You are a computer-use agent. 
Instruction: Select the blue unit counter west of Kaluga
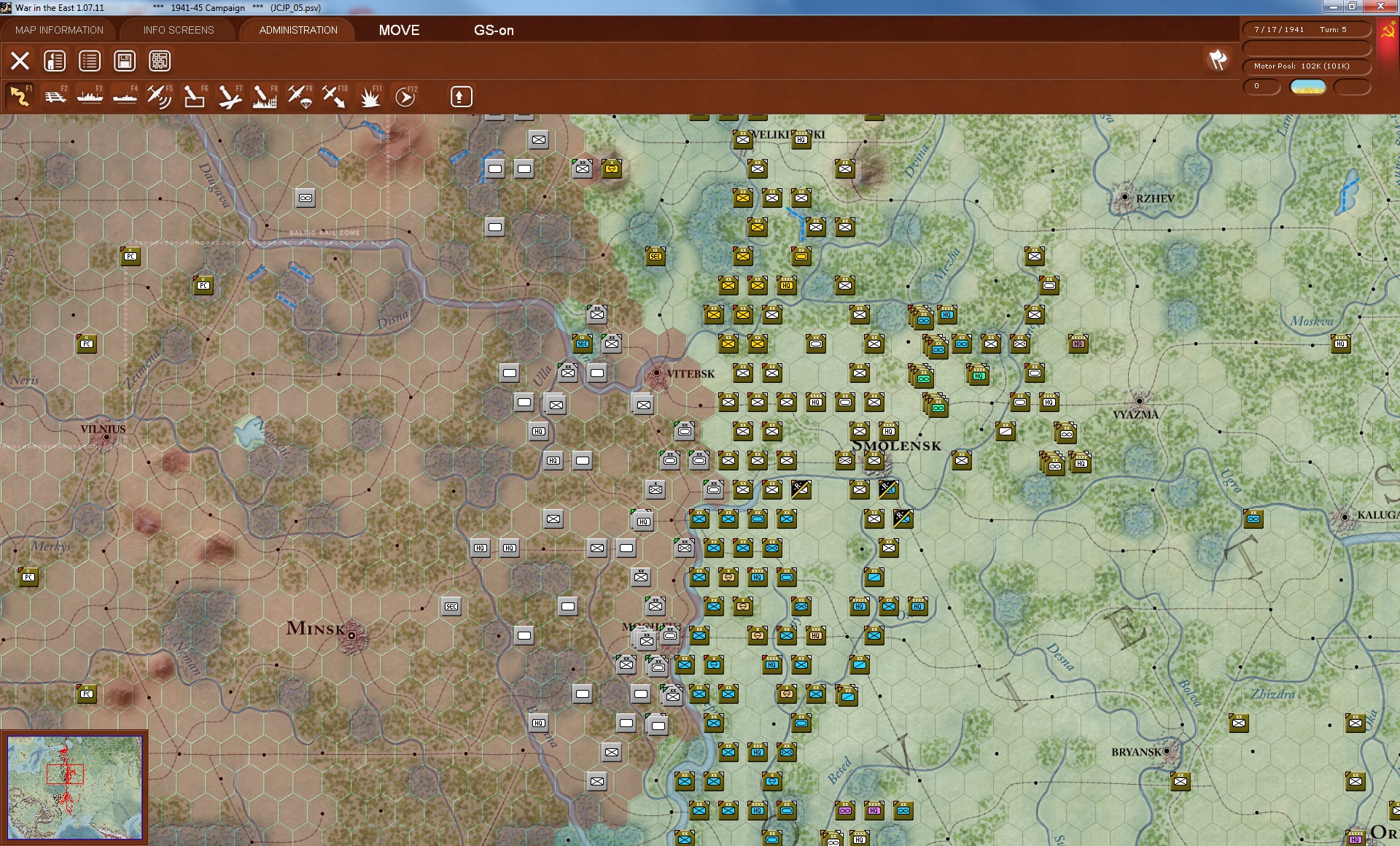(1253, 519)
